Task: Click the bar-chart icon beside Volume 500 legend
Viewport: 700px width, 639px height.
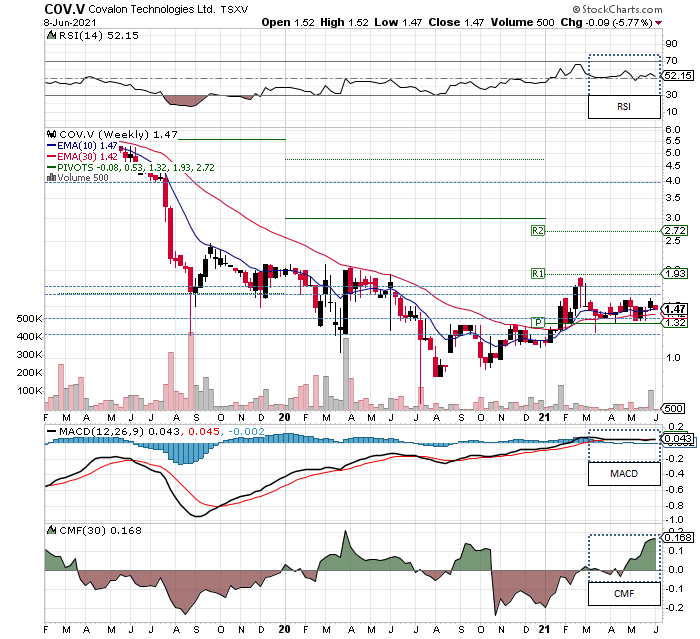Action: tap(51, 177)
